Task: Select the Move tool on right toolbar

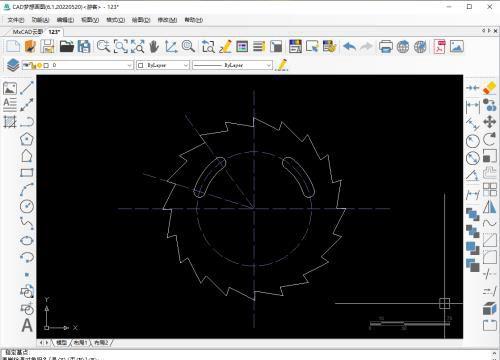Action: point(489,122)
